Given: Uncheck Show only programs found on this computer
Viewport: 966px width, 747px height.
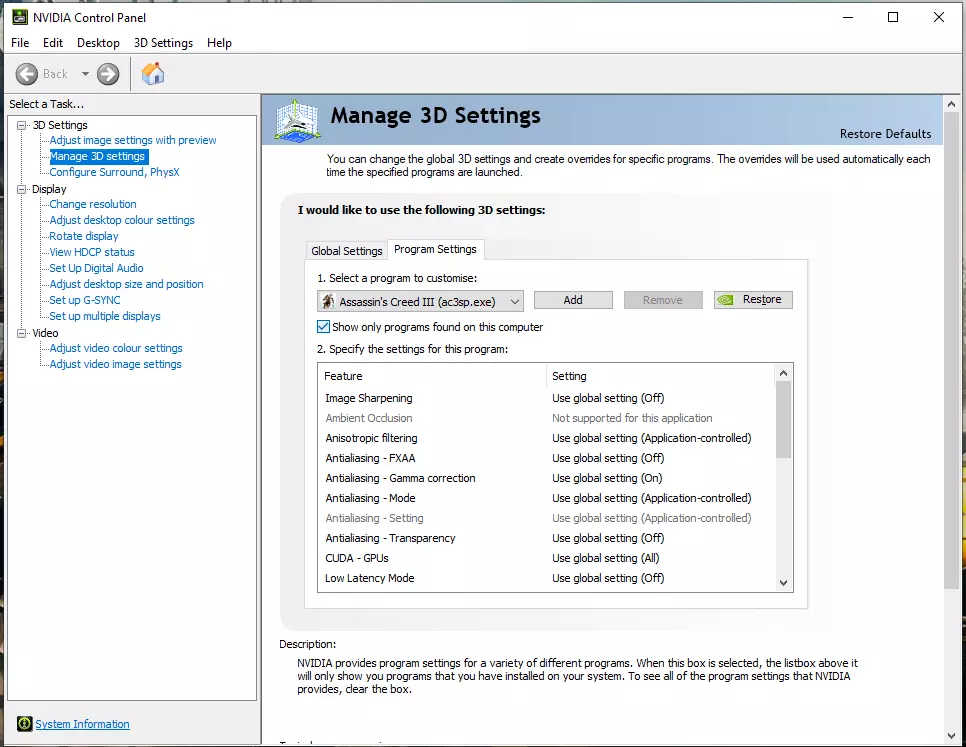Looking at the screenshot, I should tap(323, 327).
